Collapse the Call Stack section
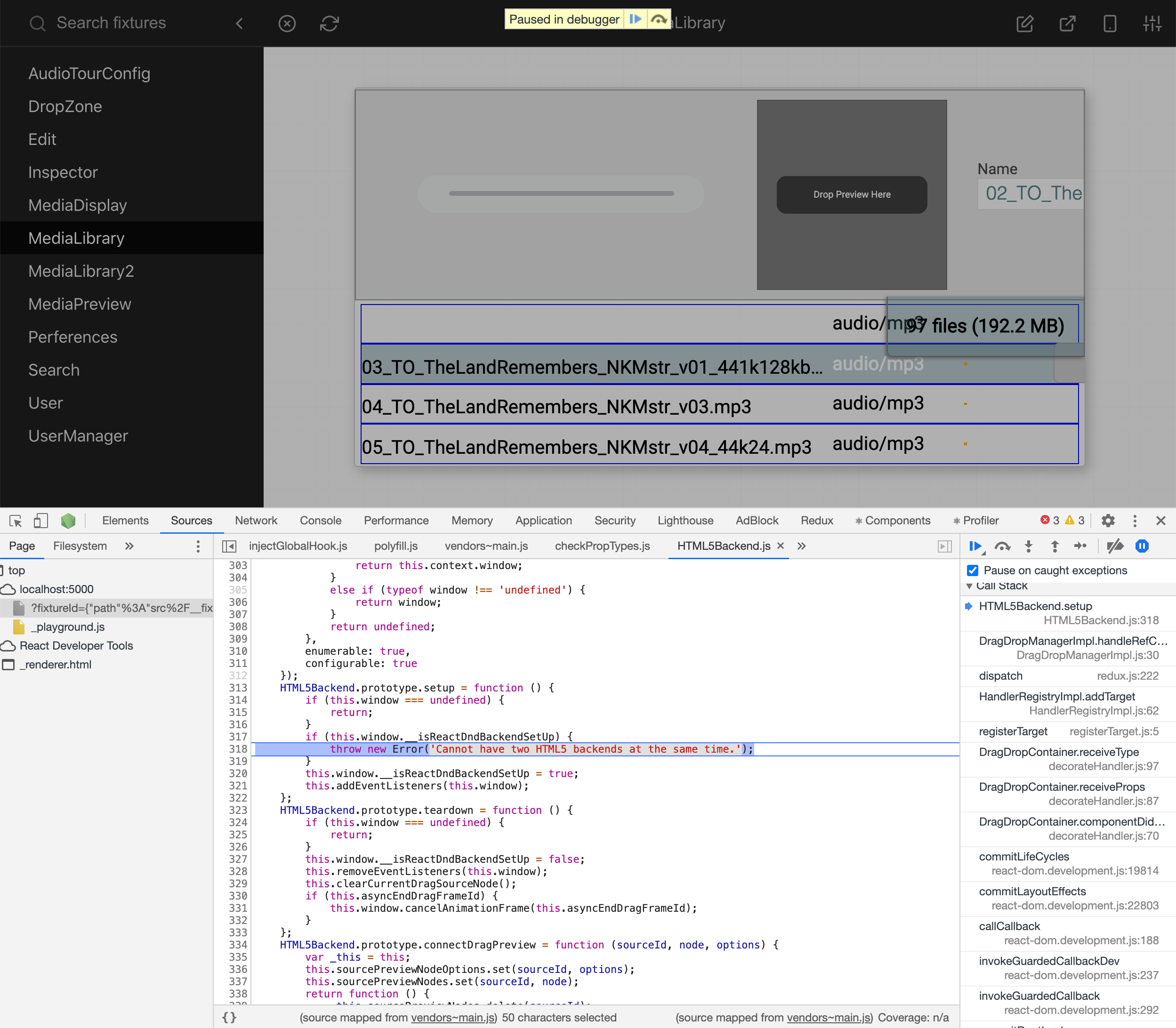This screenshot has width=1176, height=1028. point(969,586)
